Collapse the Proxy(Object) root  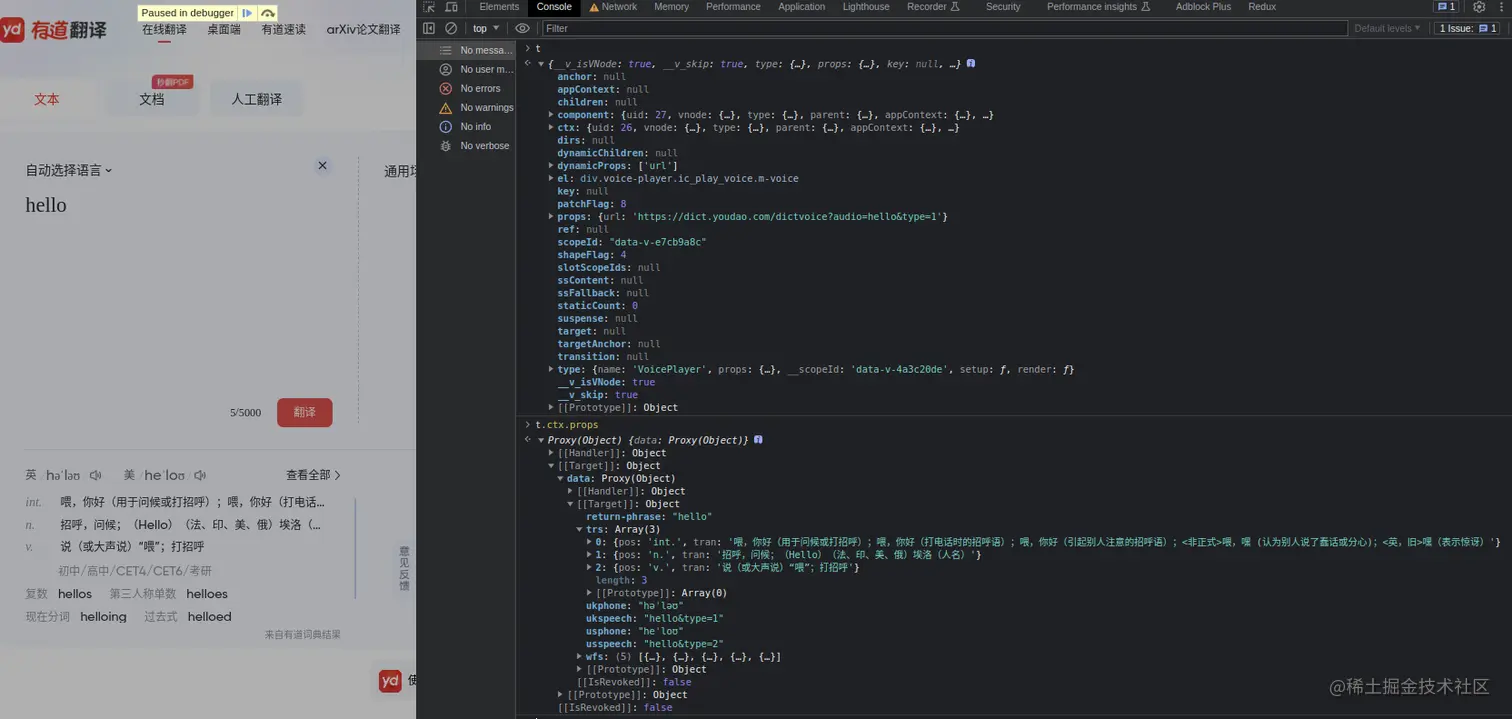(541, 440)
